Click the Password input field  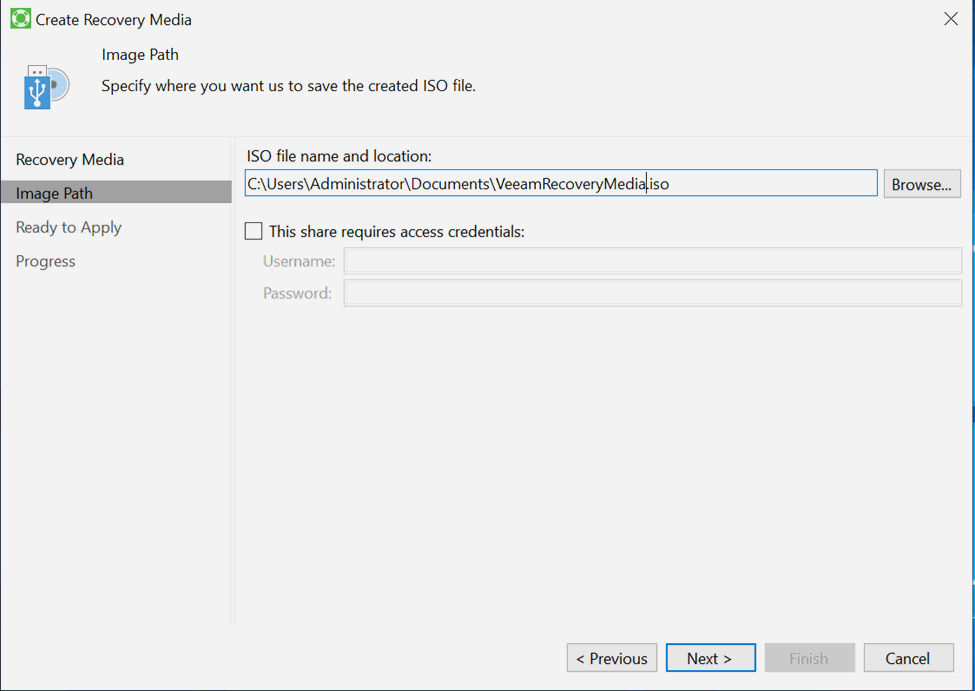[x=652, y=293]
